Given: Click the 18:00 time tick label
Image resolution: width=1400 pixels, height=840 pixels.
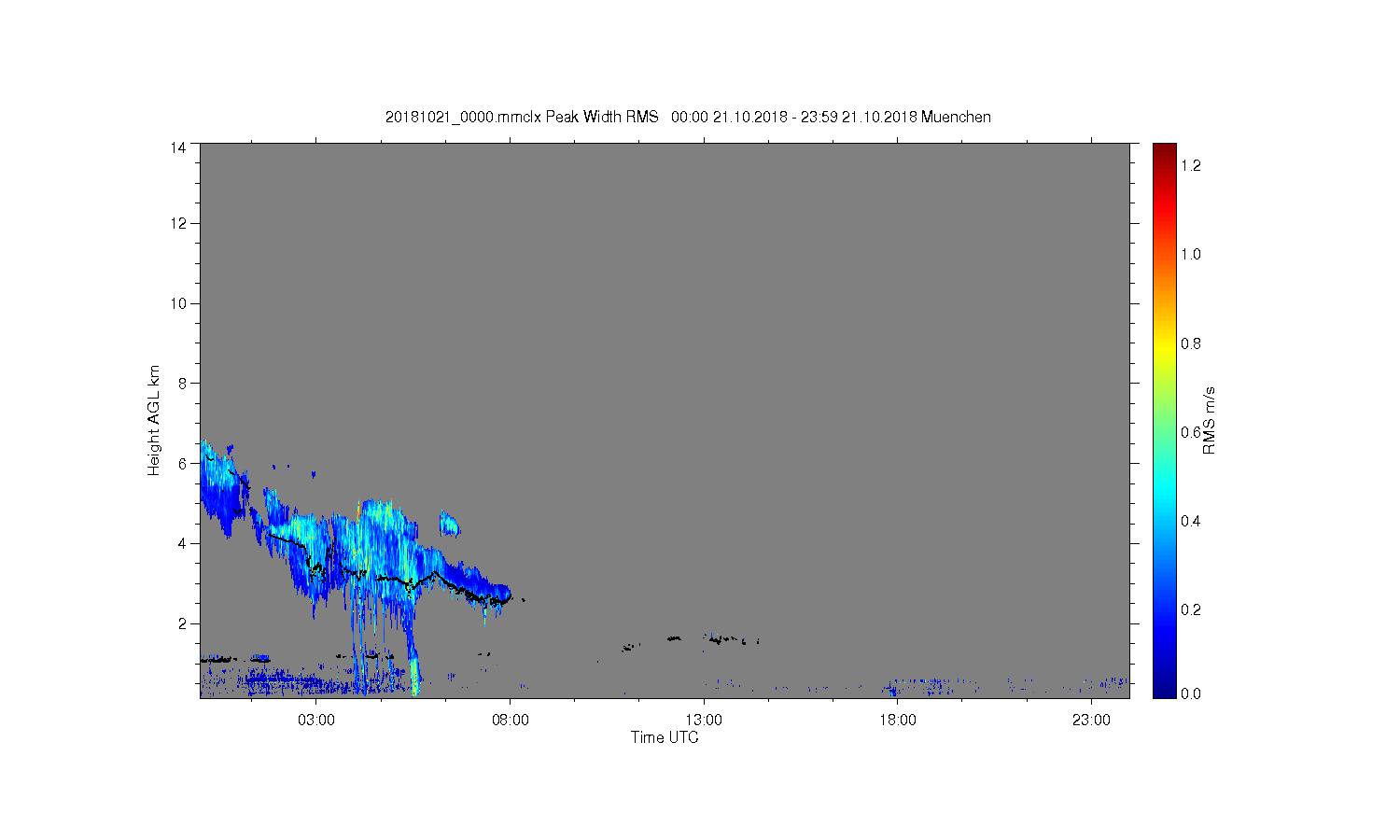Looking at the screenshot, I should (898, 721).
